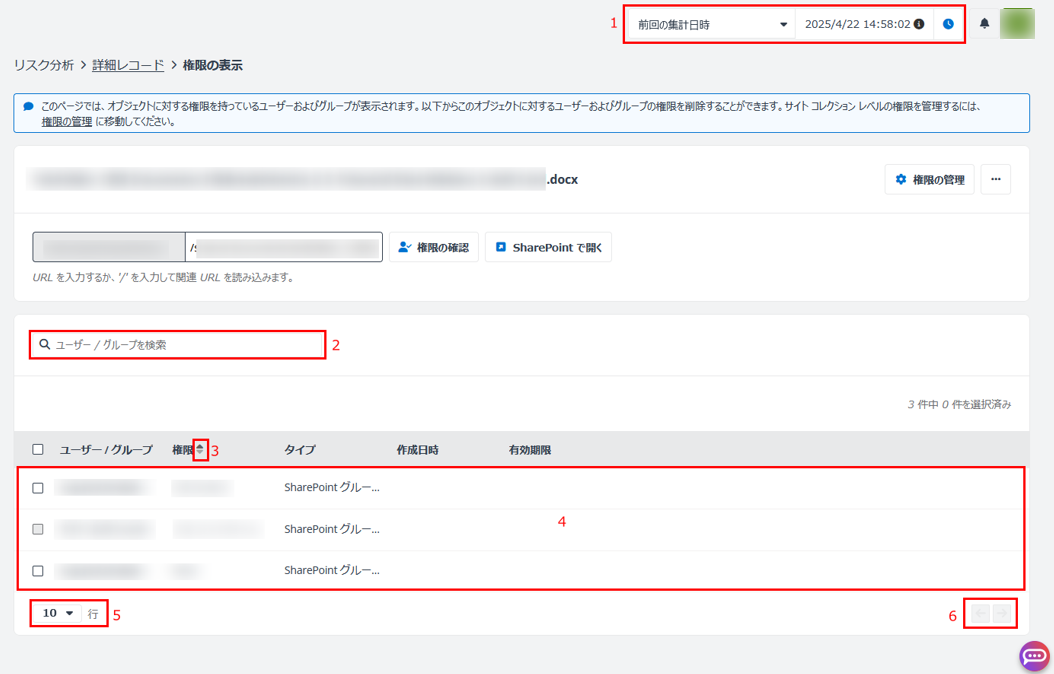Click the 有効期限 column header

(x=530, y=450)
